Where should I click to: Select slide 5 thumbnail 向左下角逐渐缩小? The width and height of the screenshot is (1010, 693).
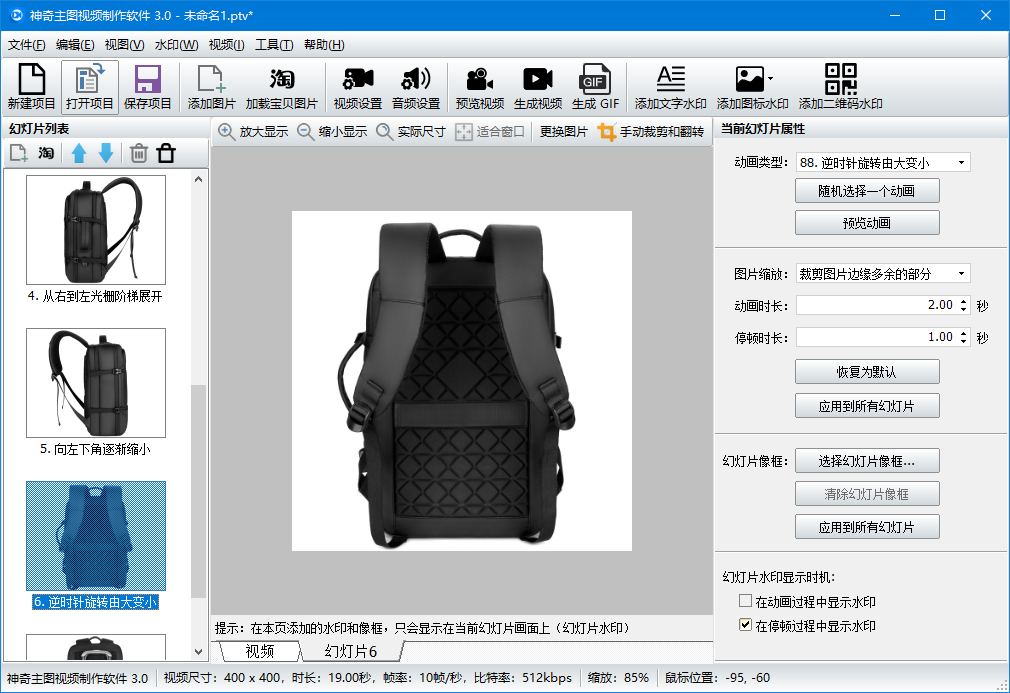click(x=96, y=382)
